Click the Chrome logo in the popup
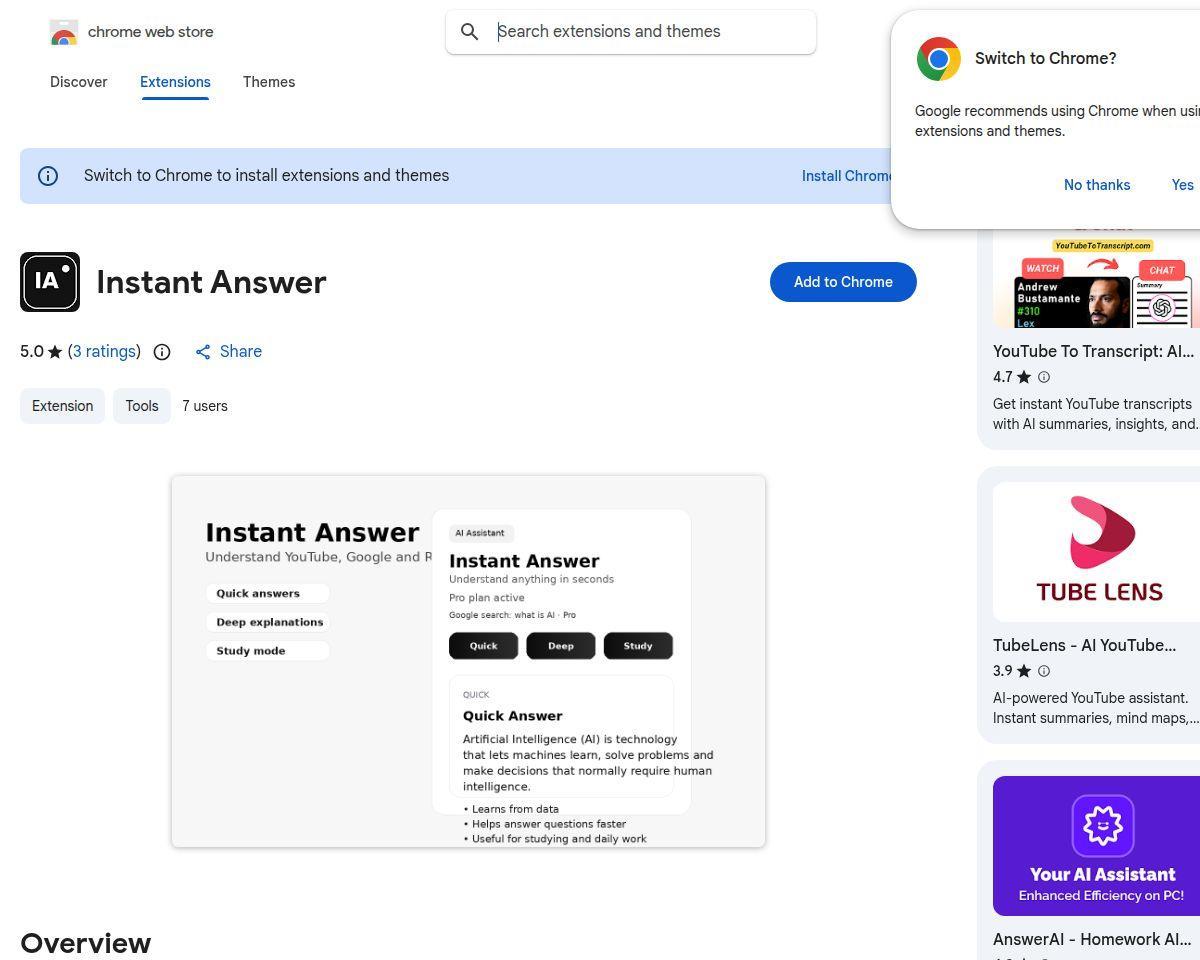 pyautogui.click(x=938, y=59)
